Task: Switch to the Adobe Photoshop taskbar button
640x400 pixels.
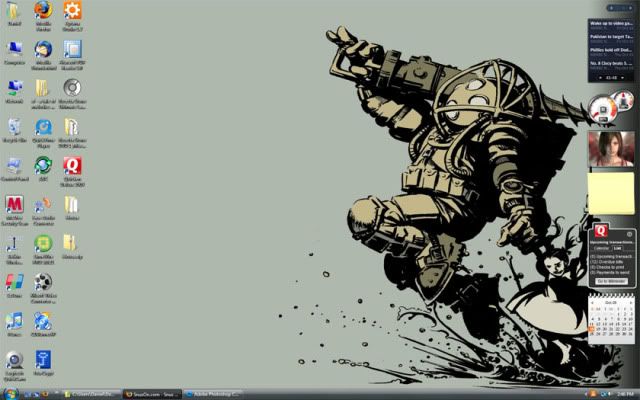Action: (x=212, y=394)
